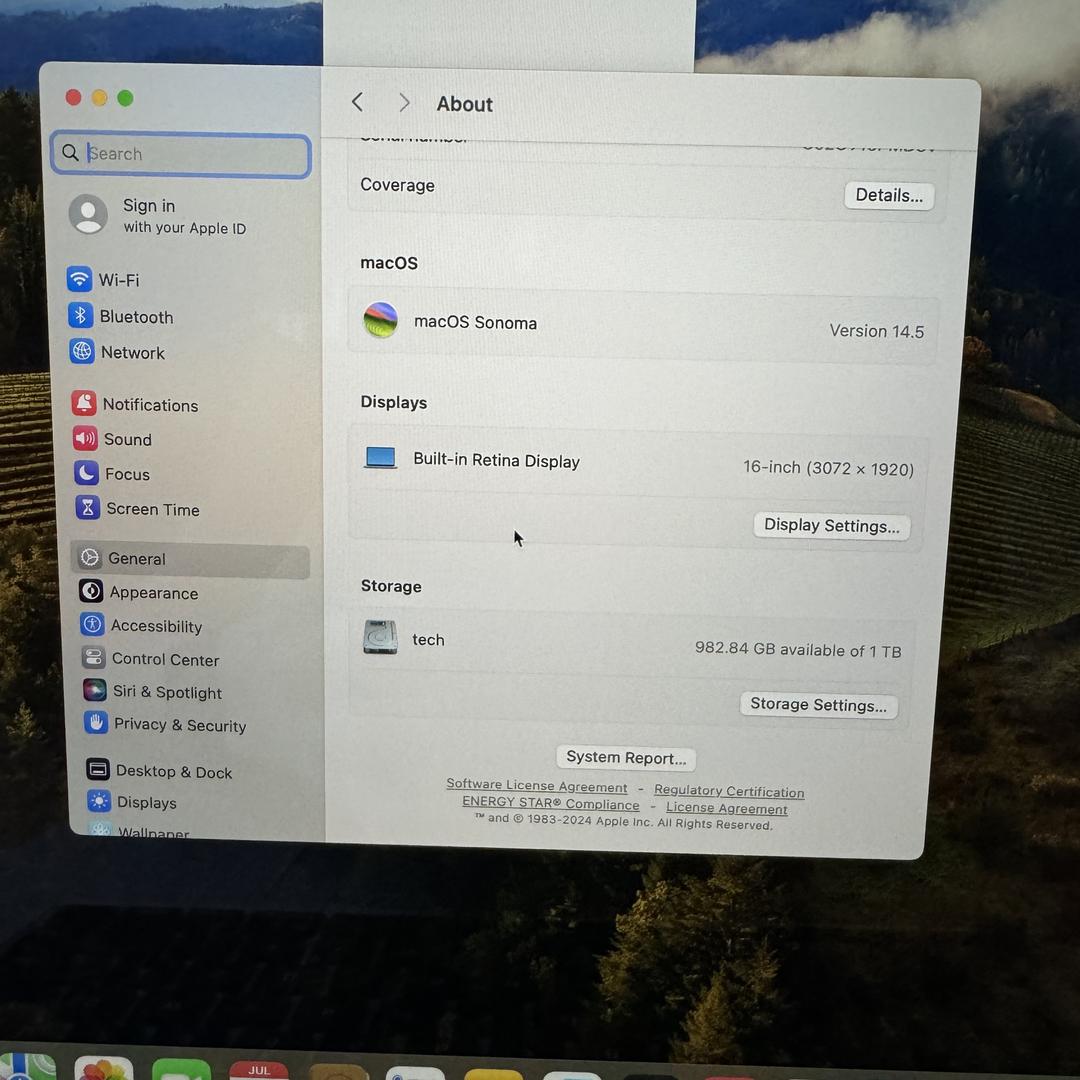Click the Focus moon icon
Image resolution: width=1080 pixels, height=1080 pixels.
pos(87,473)
